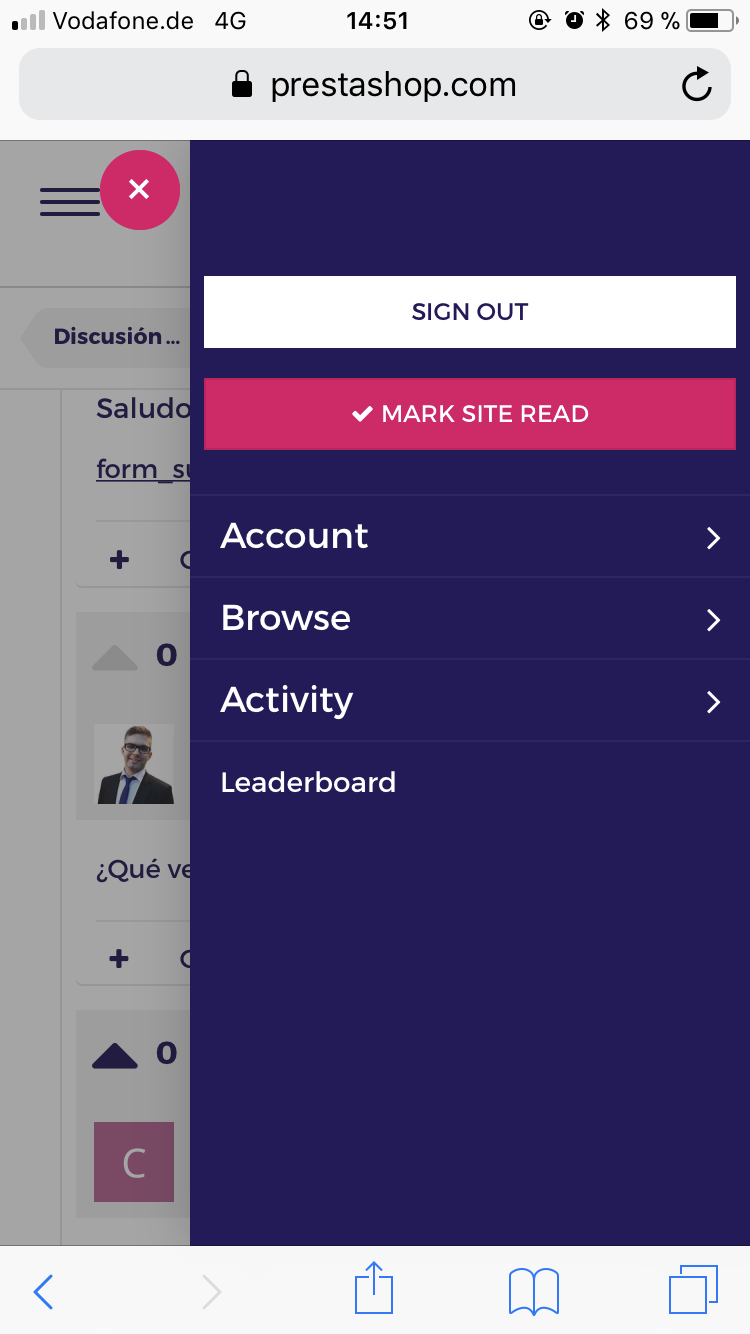Upvote using the dark arrow icon
Image resolution: width=750 pixels, height=1334 pixels.
(x=115, y=1055)
